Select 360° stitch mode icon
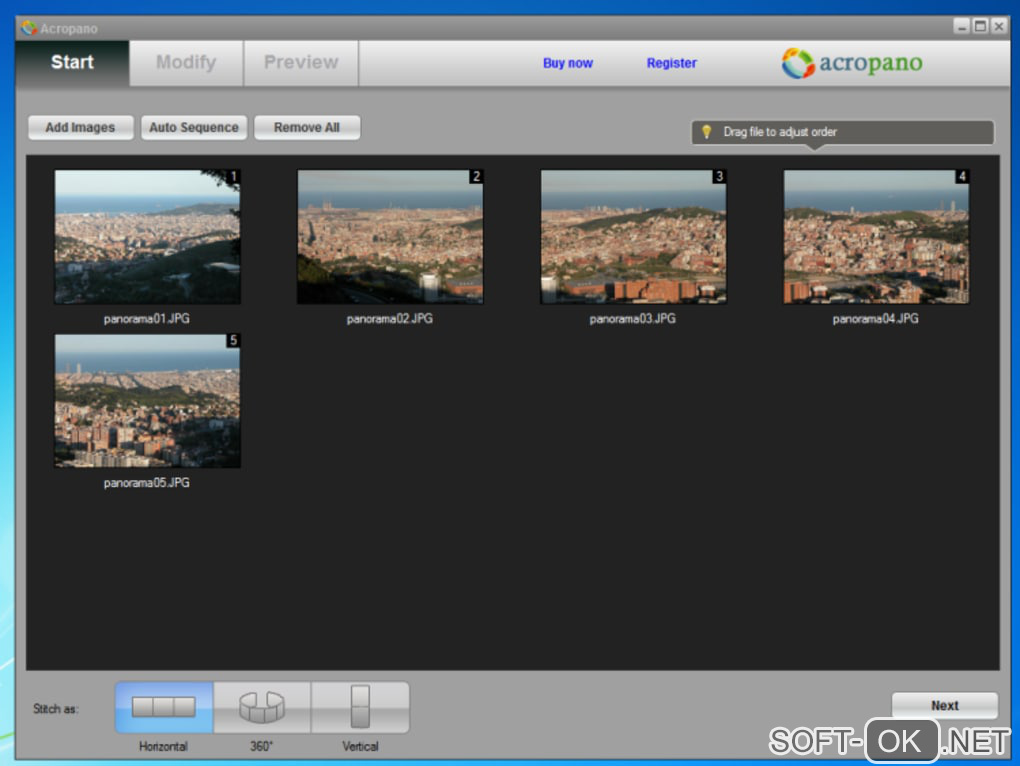1020x766 pixels. [262, 707]
